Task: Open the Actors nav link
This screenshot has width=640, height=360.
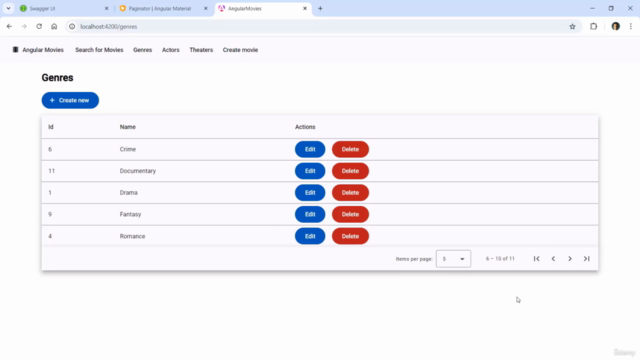Action: tap(171, 50)
